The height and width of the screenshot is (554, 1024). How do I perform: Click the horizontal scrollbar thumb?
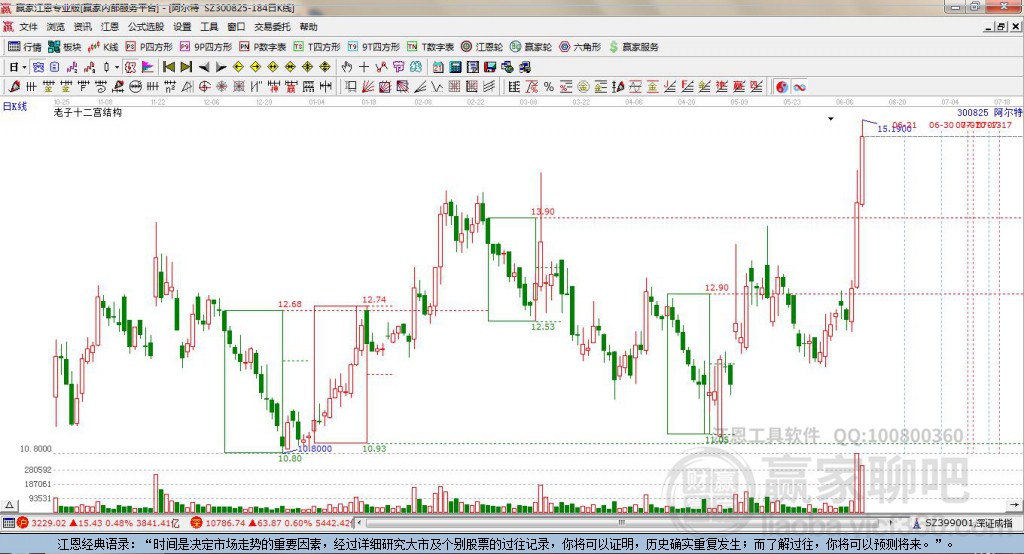click(622, 523)
